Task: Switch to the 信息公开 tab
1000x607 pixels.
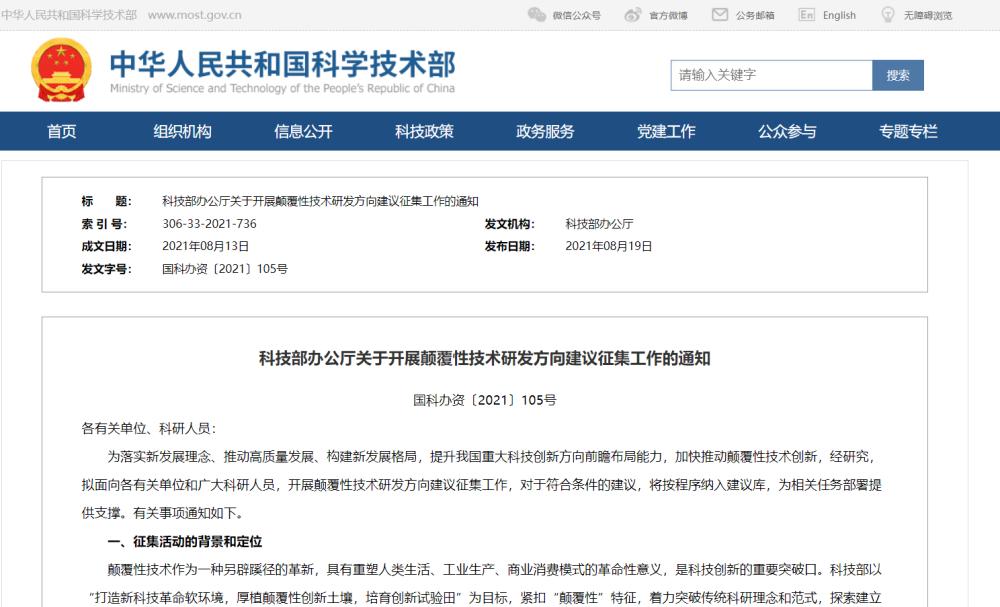Action: (x=302, y=131)
